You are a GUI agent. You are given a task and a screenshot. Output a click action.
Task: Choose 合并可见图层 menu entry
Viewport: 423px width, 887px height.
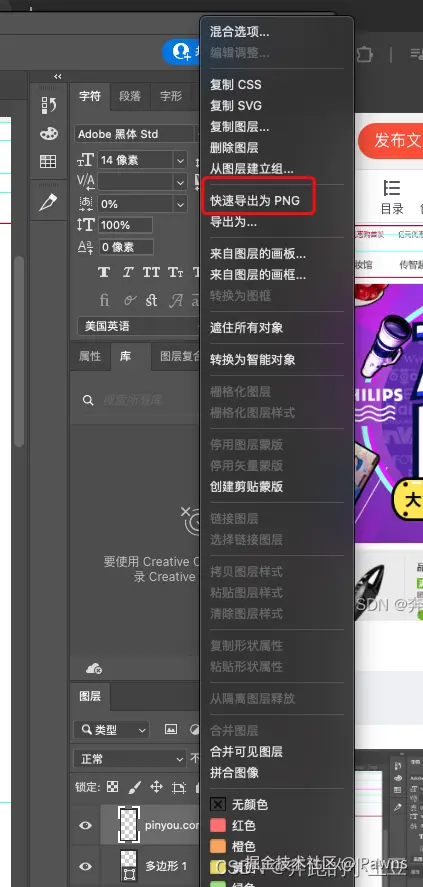point(247,751)
